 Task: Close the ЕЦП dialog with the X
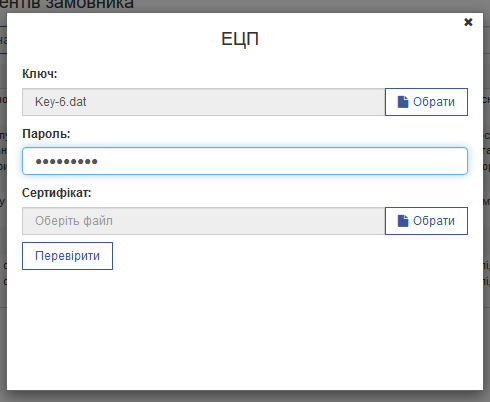coord(468,22)
